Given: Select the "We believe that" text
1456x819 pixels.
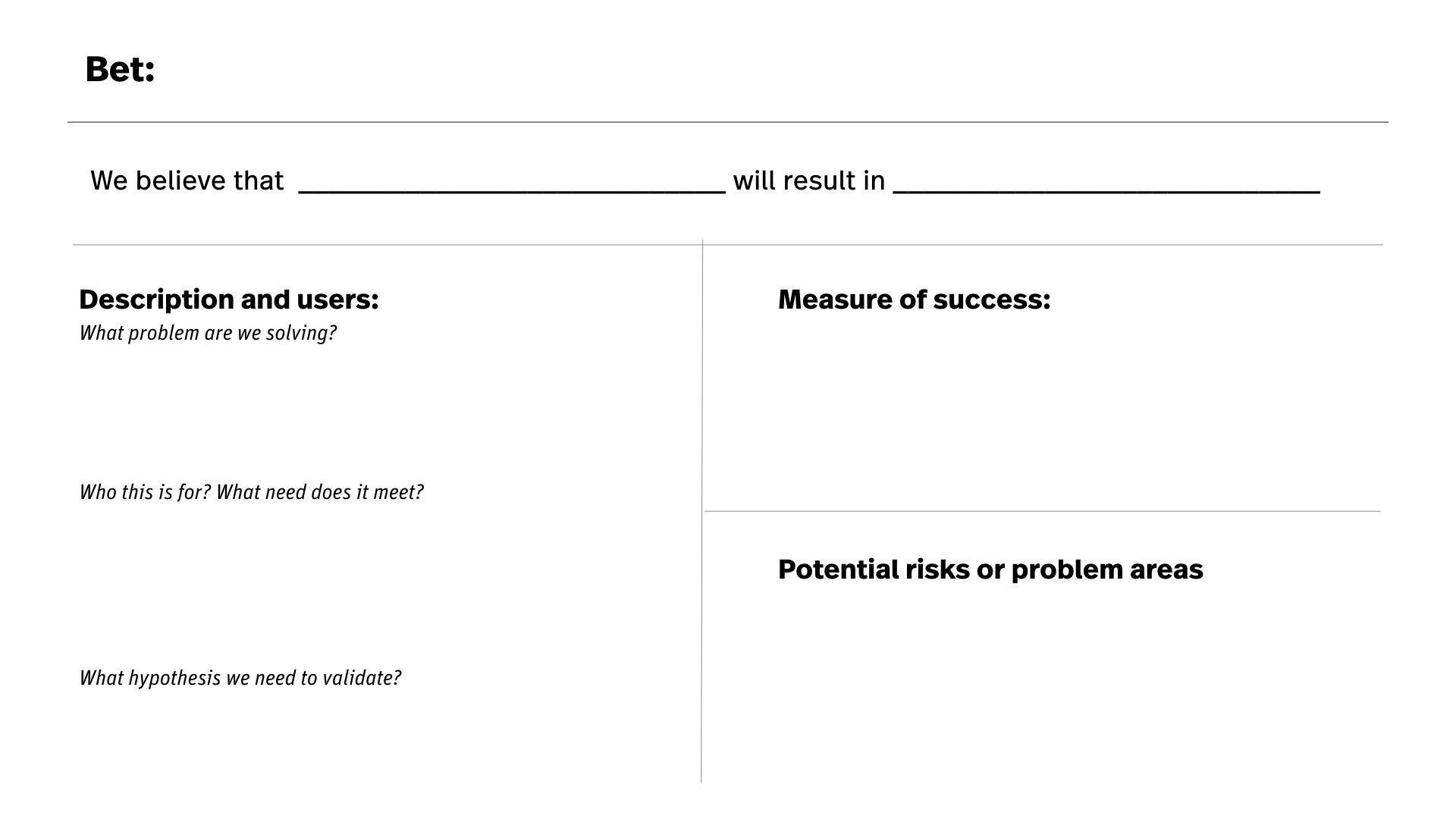Looking at the screenshot, I should pyautogui.click(x=187, y=180).
